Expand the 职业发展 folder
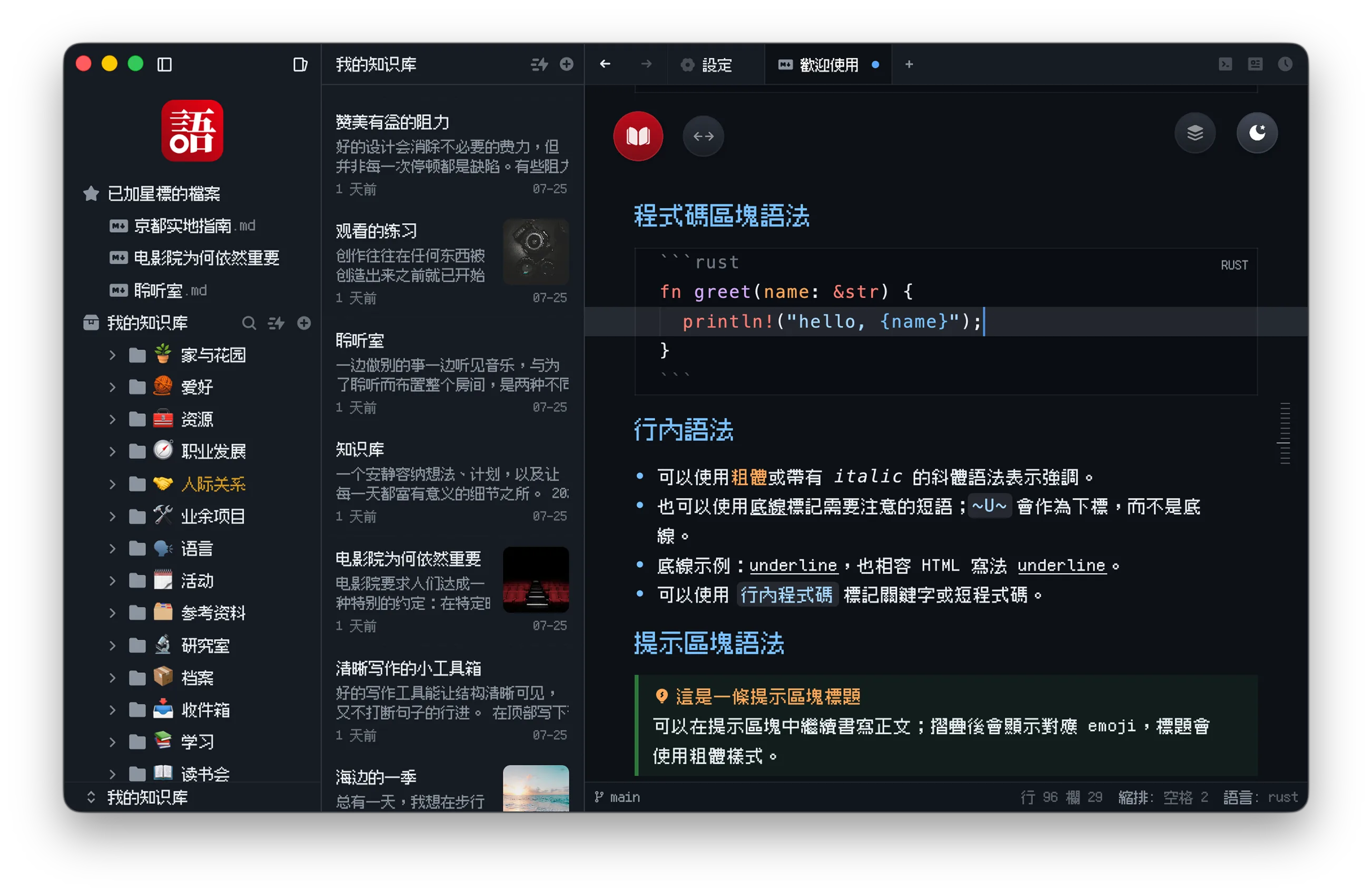This screenshot has width=1372, height=896. (x=112, y=452)
